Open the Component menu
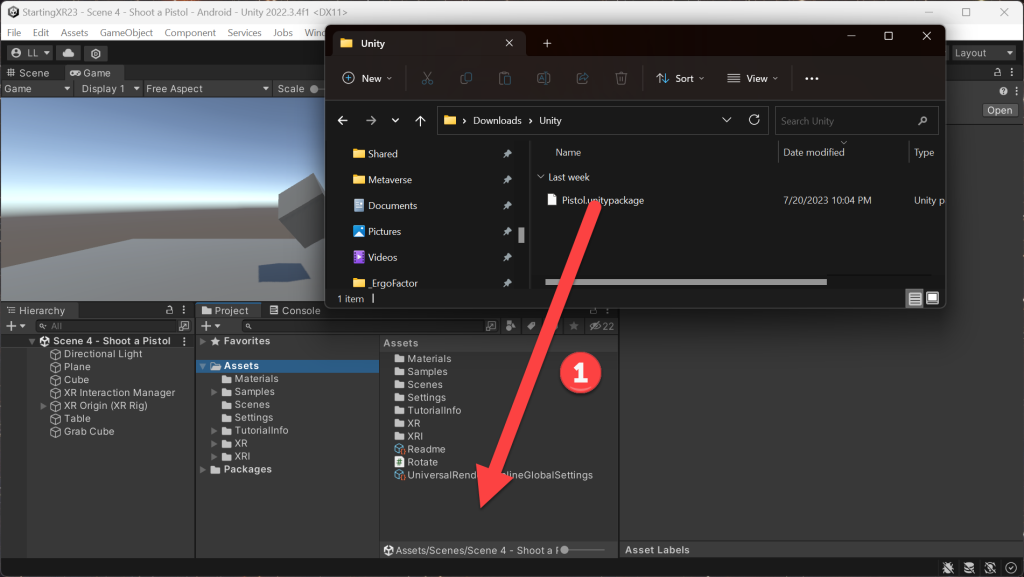Screen dimensions: 1024x577 (190, 33)
